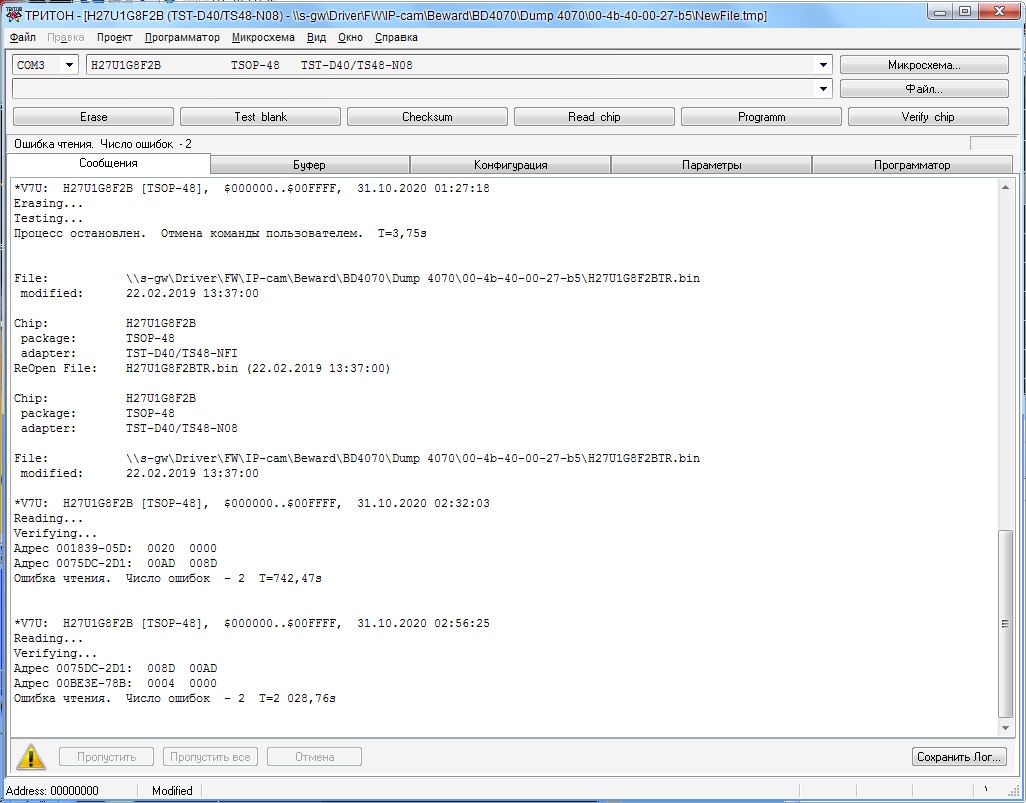Save log with Сохранить Лог button

click(x=958, y=757)
